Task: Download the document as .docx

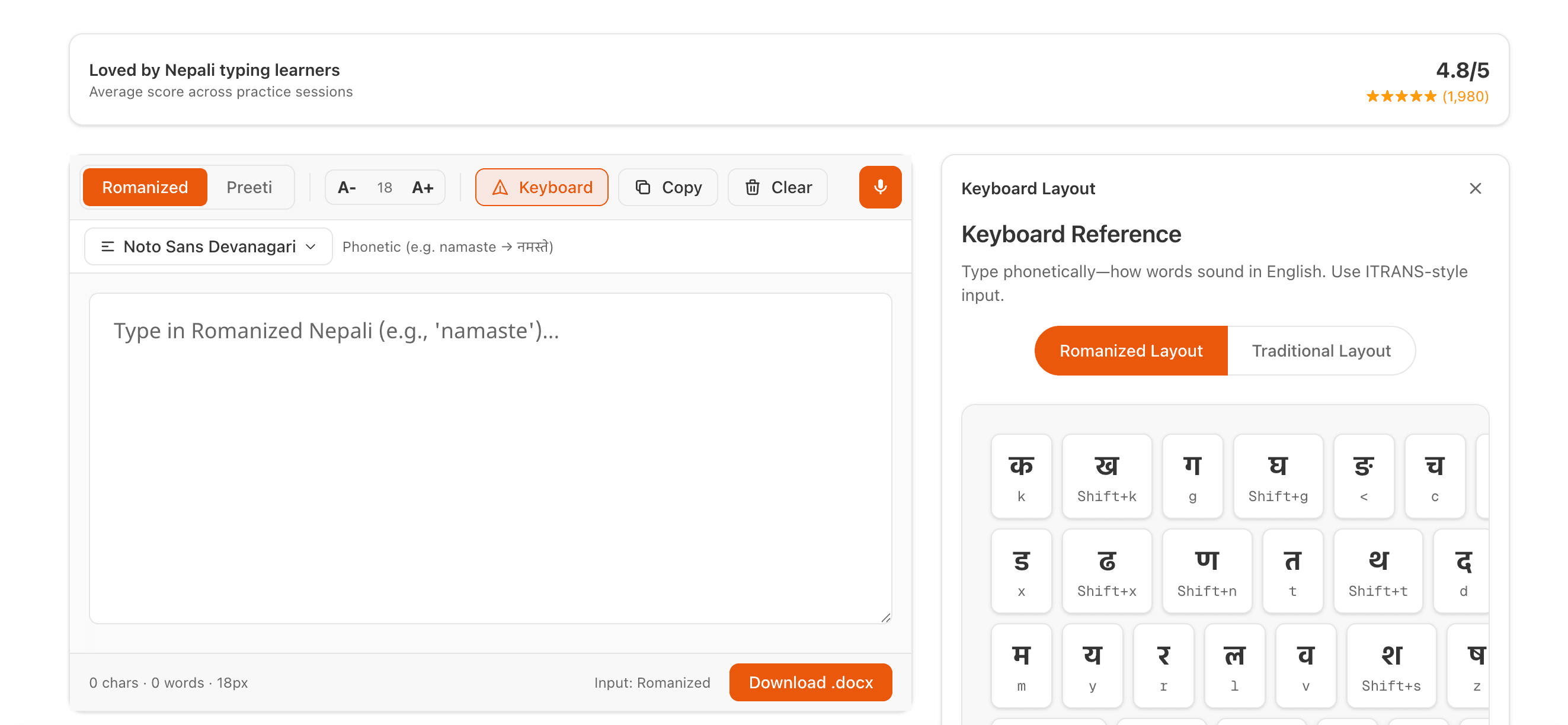Action: click(x=810, y=682)
